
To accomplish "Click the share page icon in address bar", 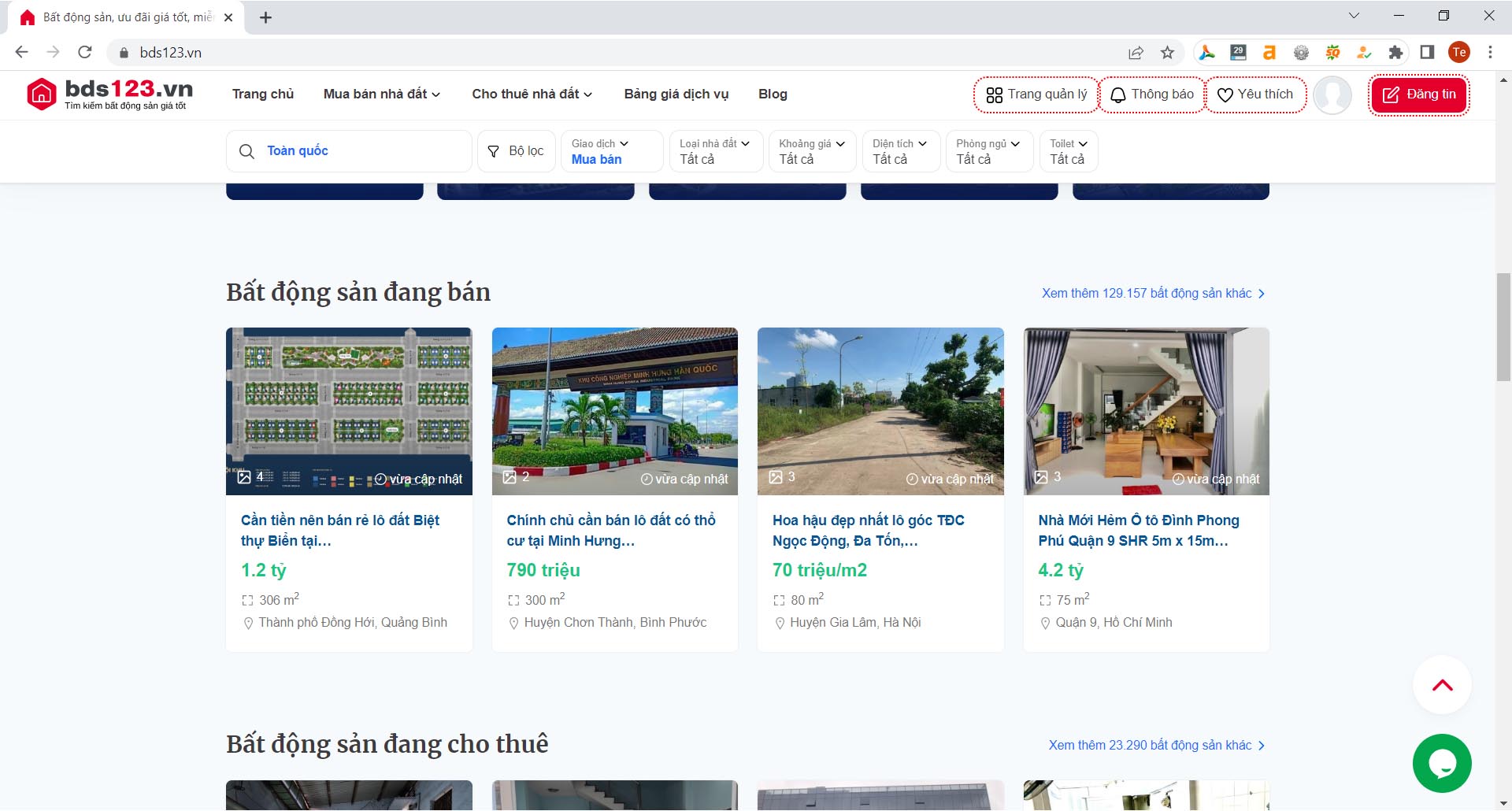I will click(x=1136, y=53).
